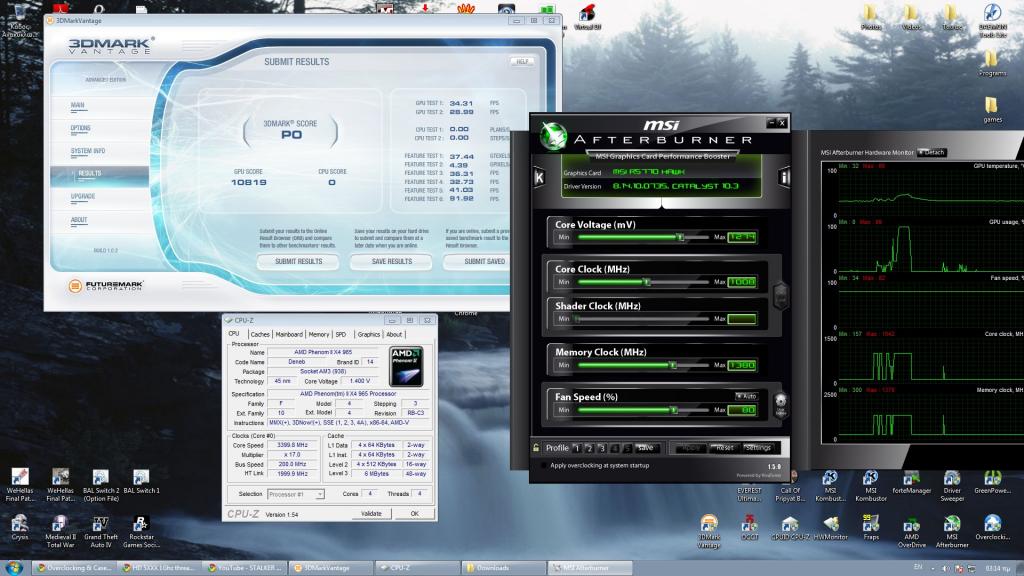Select the Fraps desktop shortcut
The image size is (1024, 576).
871,528
